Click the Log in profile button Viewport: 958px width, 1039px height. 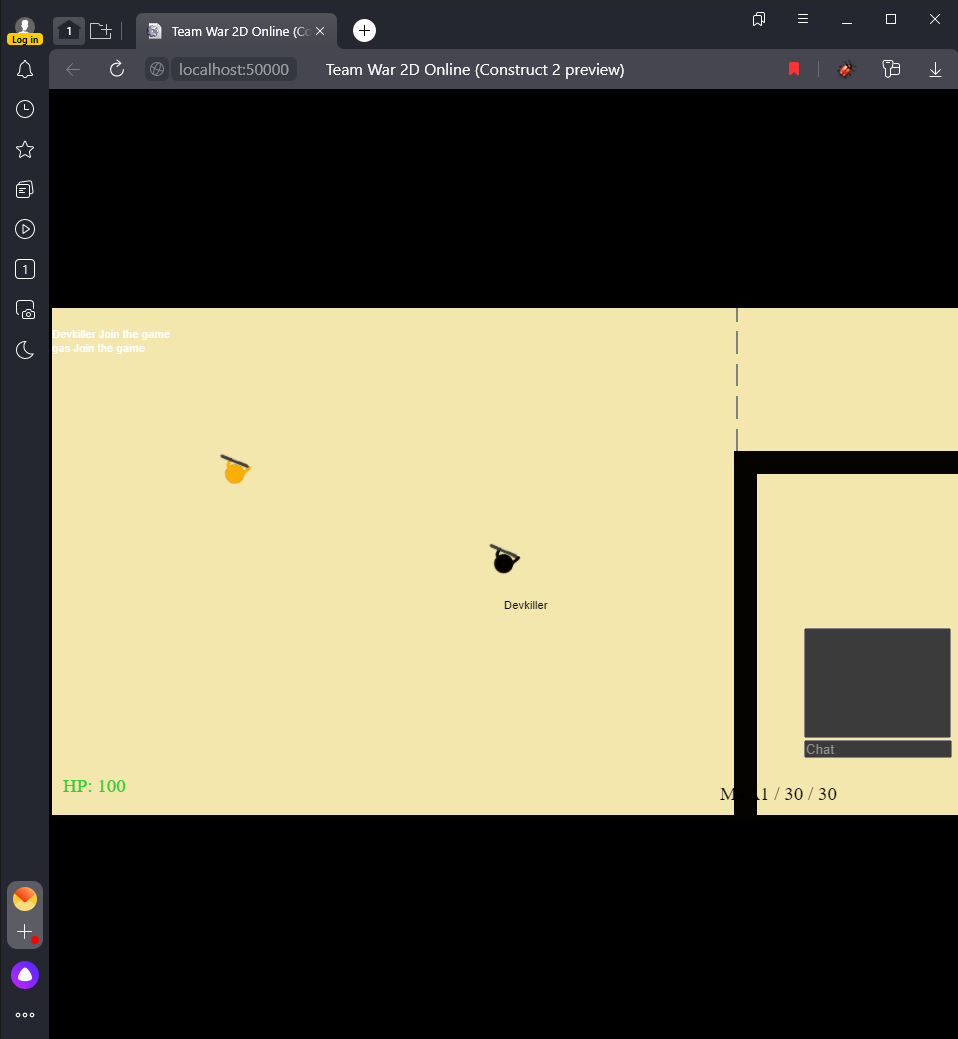tap(25, 32)
